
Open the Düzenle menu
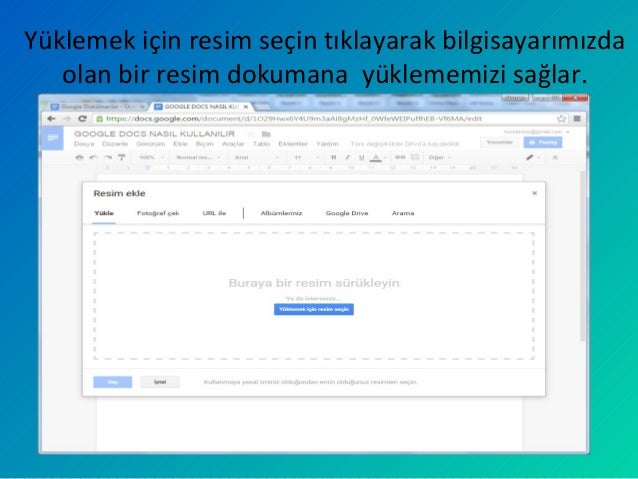[x=115, y=144]
